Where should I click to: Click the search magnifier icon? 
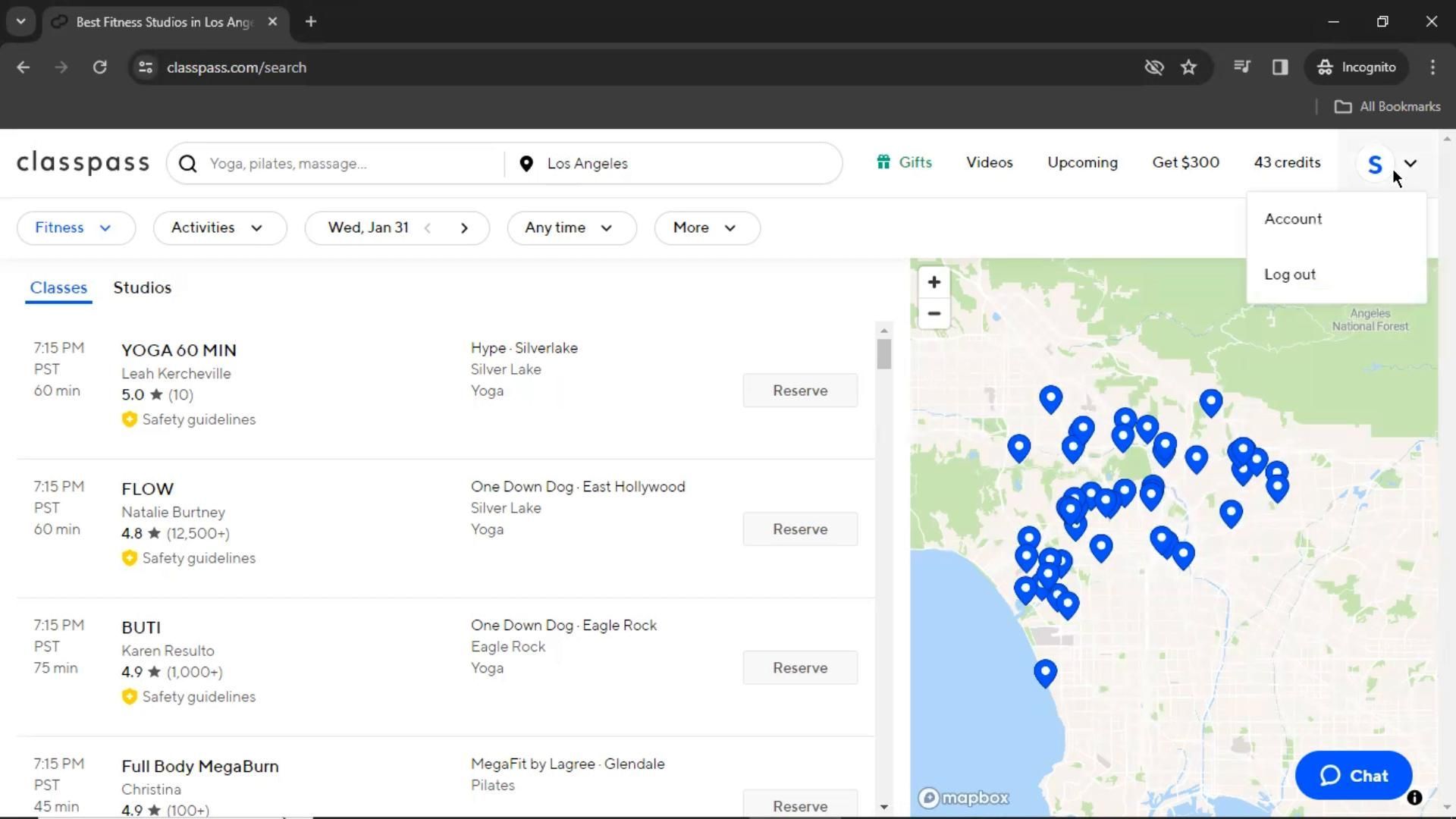click(x=187, y=164)
